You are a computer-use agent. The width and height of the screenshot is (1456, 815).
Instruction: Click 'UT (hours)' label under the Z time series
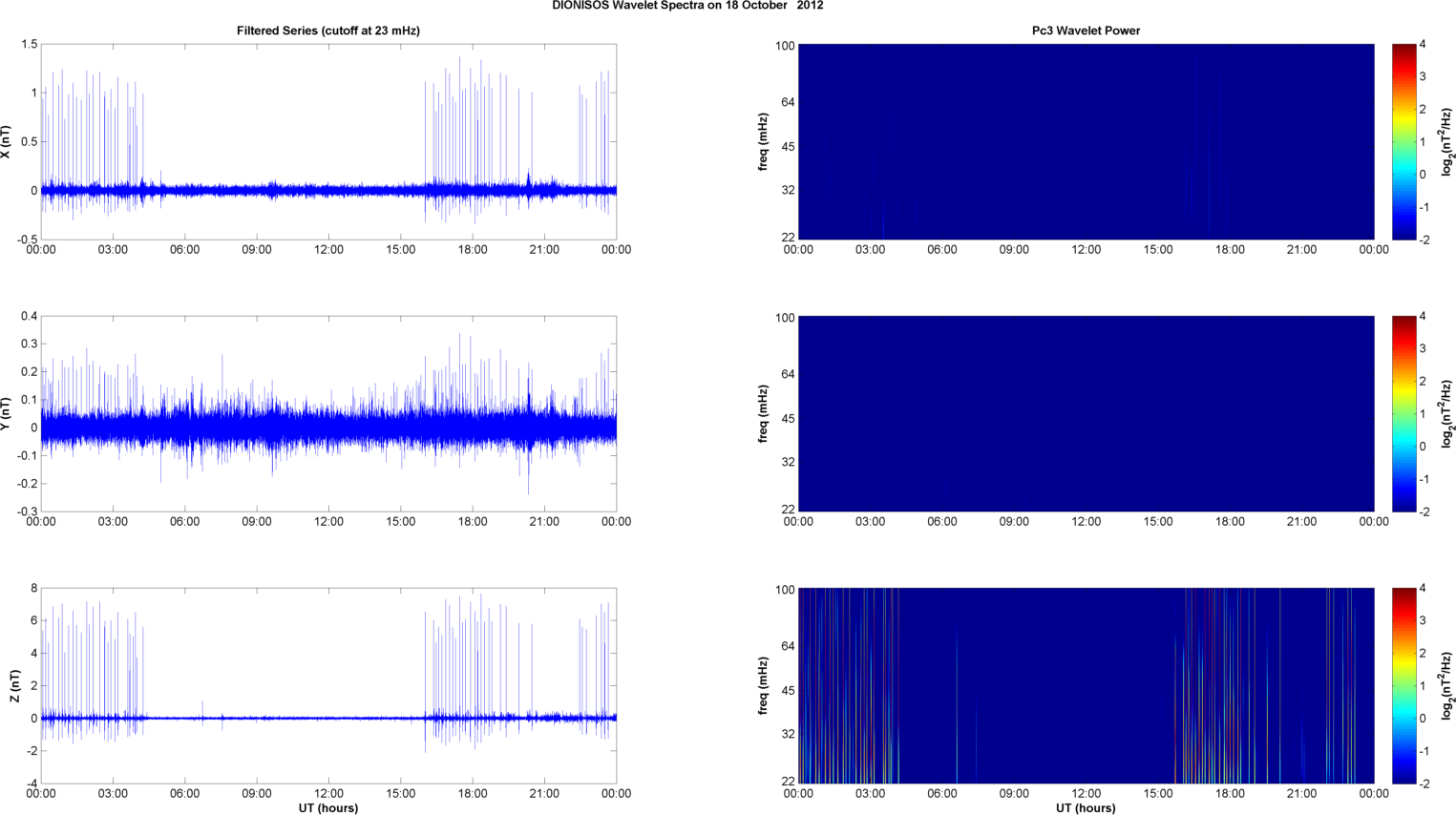(328, 808)
